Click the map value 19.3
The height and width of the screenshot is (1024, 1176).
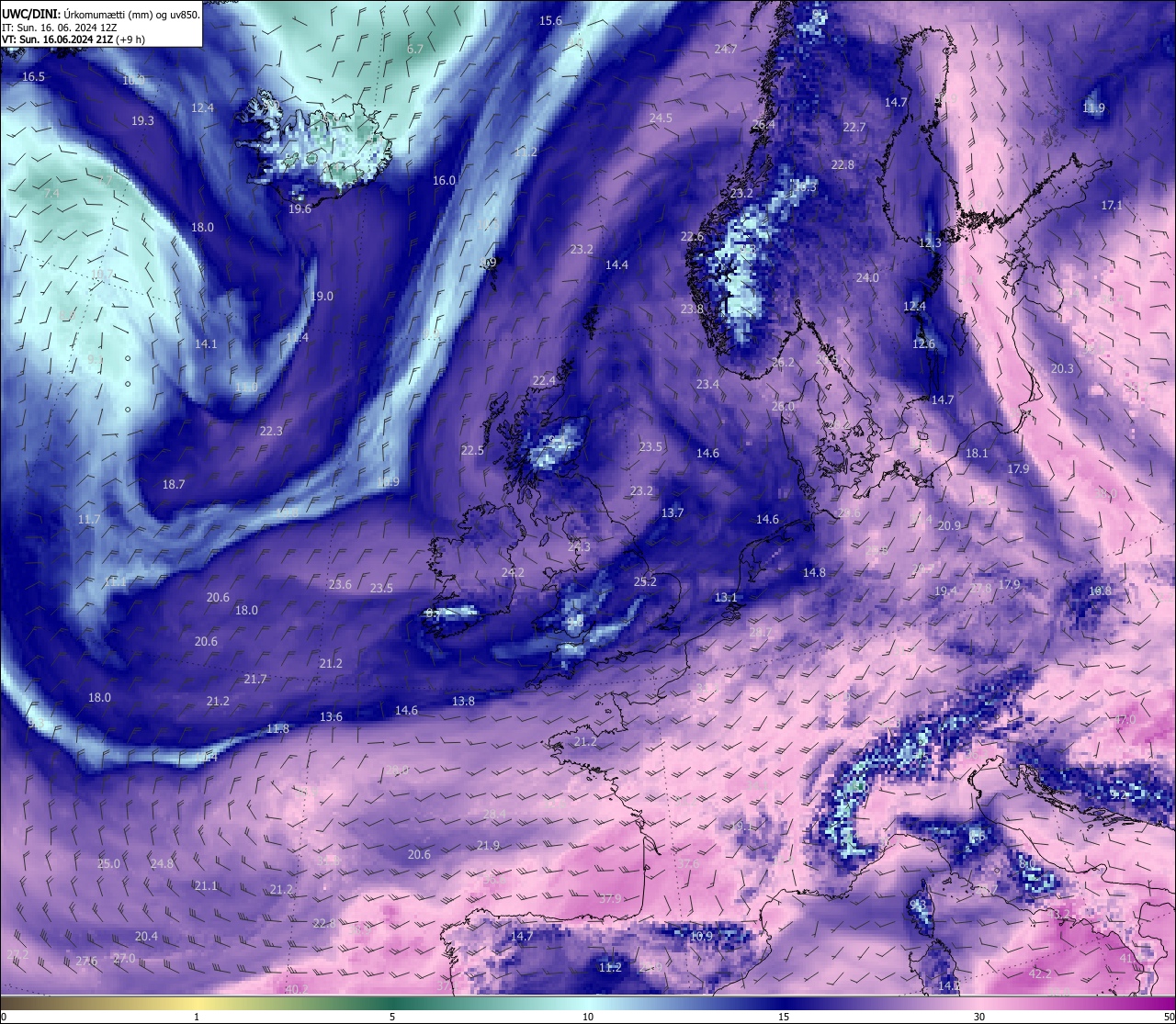click(142, 121)
